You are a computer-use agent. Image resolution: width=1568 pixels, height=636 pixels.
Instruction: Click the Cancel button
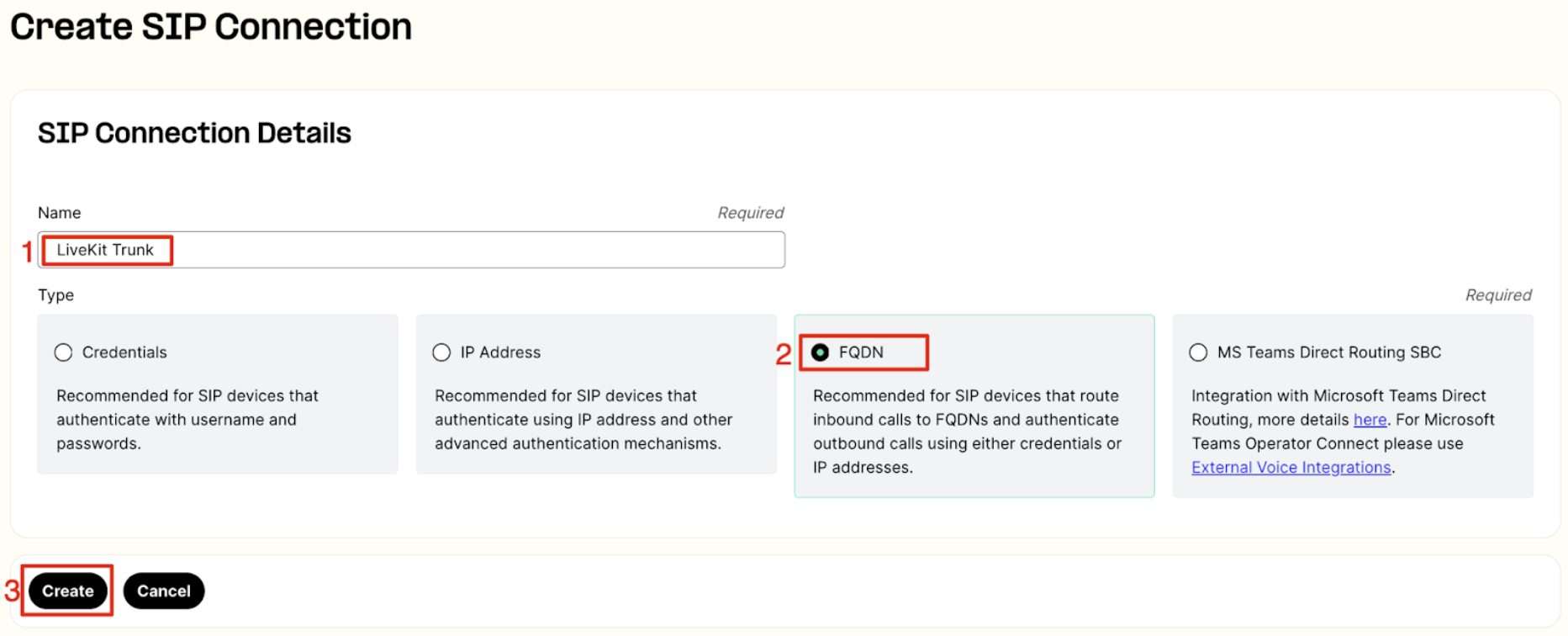coord(164,591)
